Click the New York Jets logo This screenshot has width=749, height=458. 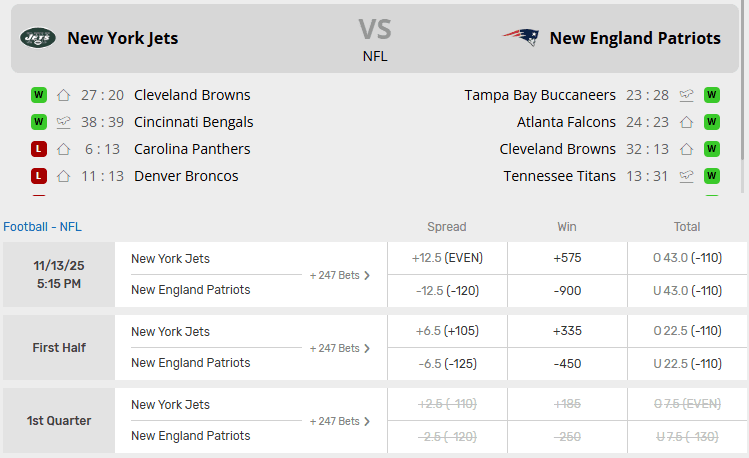click(x=38, y=38)
